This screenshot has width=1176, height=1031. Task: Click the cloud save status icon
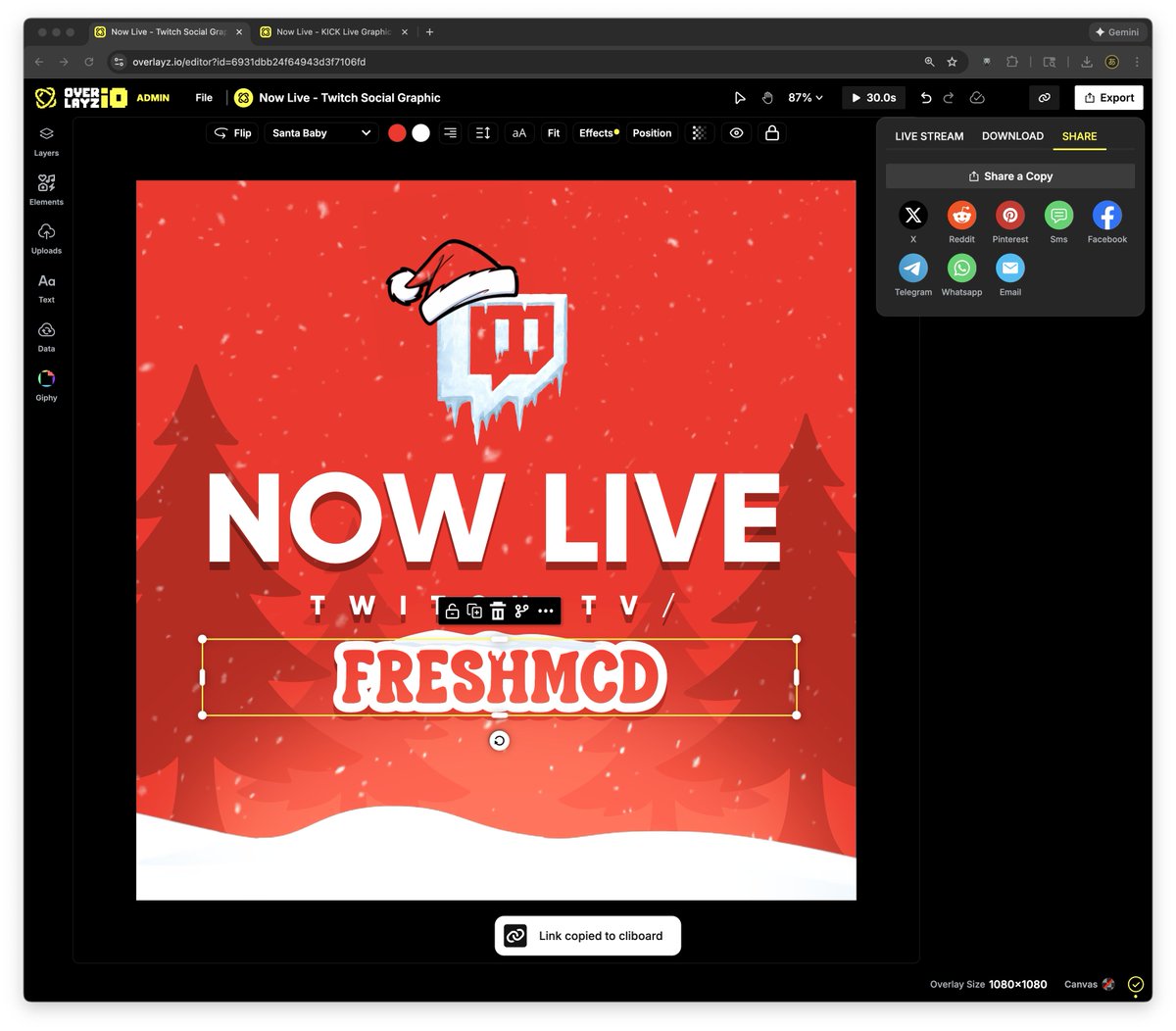tap(977, 98)
